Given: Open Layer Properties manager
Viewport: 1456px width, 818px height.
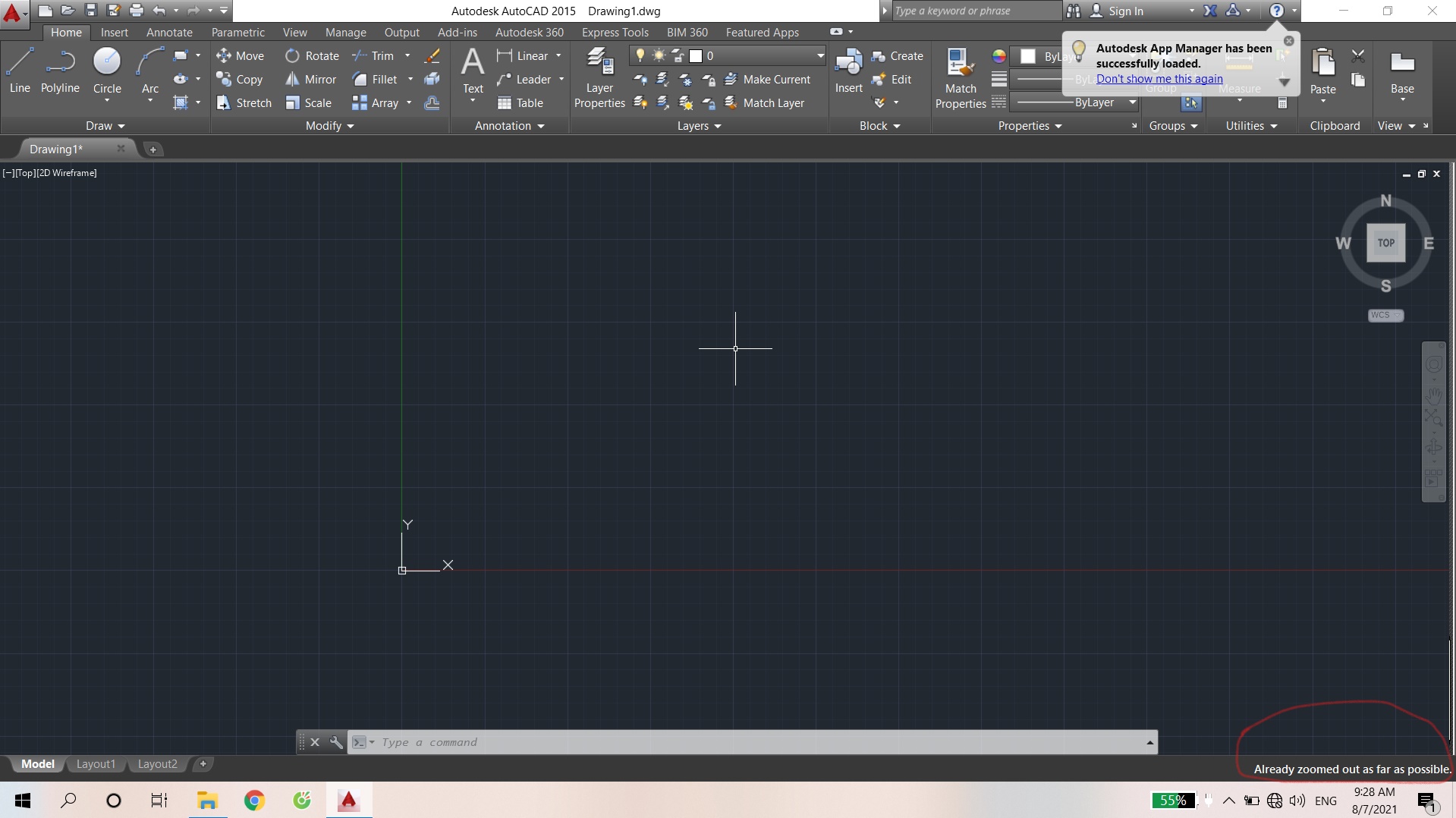Looking at the screenshot, I should click(x=600, y=78).
